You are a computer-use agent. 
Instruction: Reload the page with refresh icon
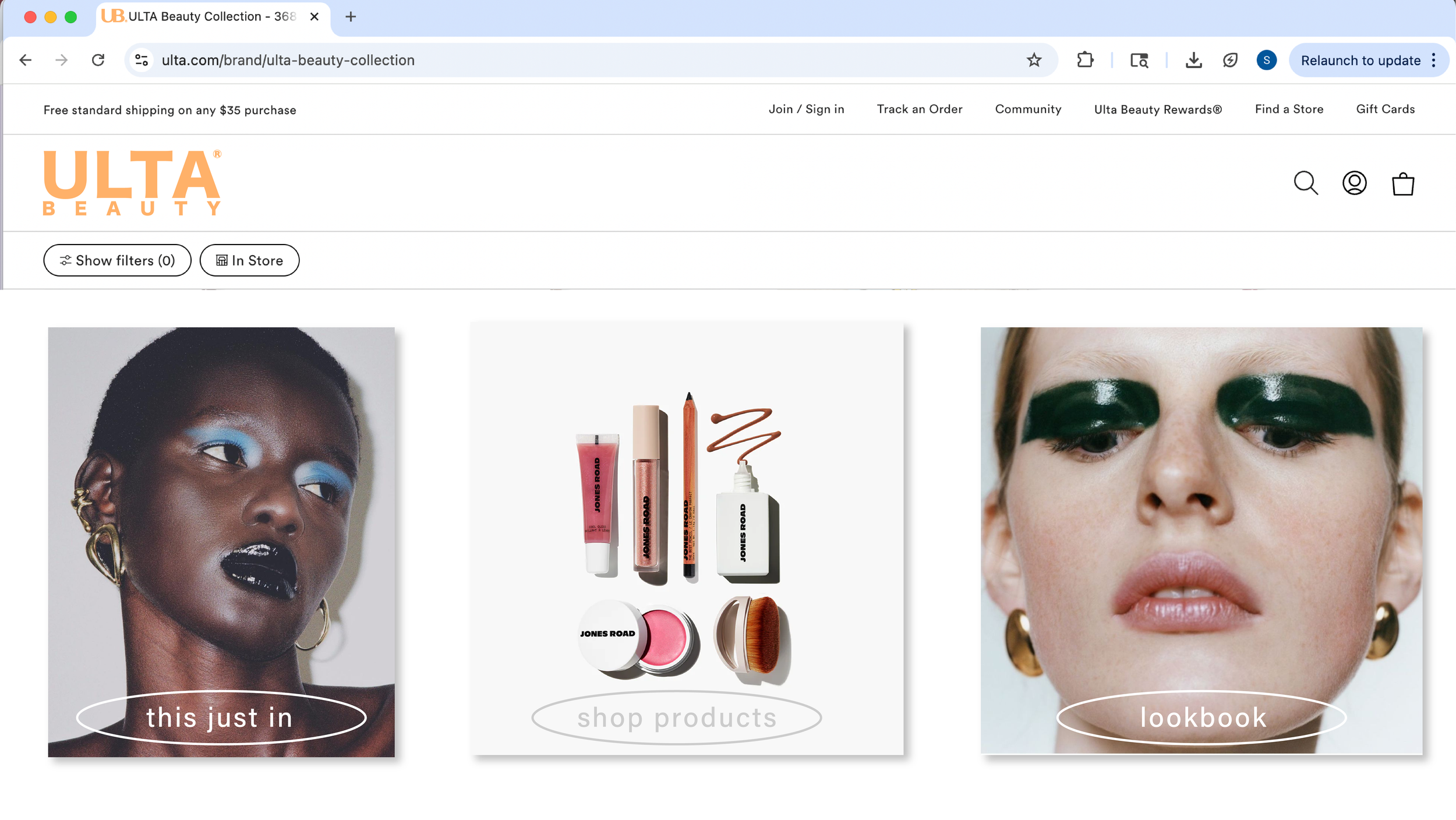tap(98, 60)
